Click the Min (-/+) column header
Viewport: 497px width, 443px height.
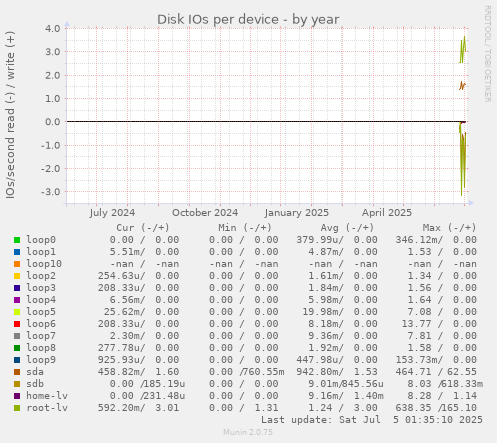[245, 228]
